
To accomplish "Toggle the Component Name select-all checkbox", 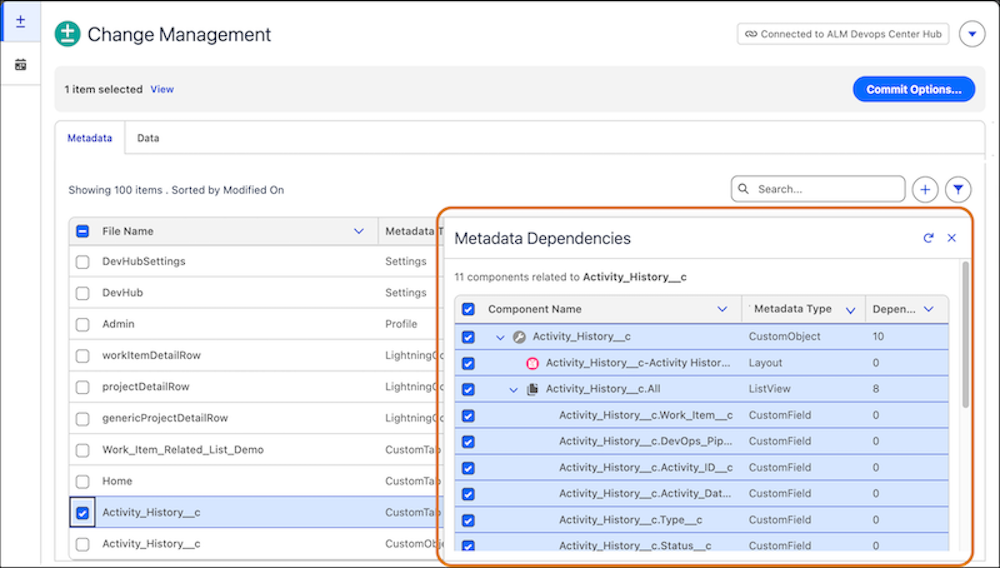I will point(468,309).
